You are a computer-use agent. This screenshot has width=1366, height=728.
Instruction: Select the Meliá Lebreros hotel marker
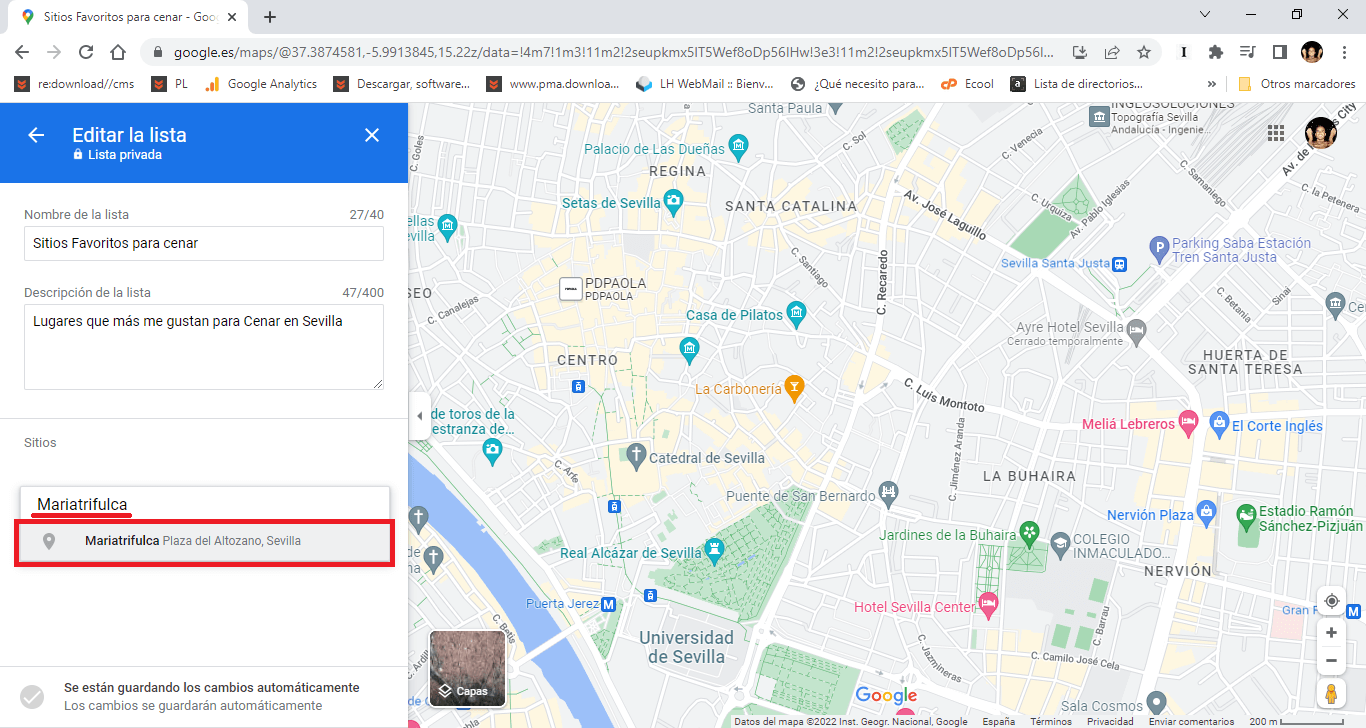pos(1188,421)
